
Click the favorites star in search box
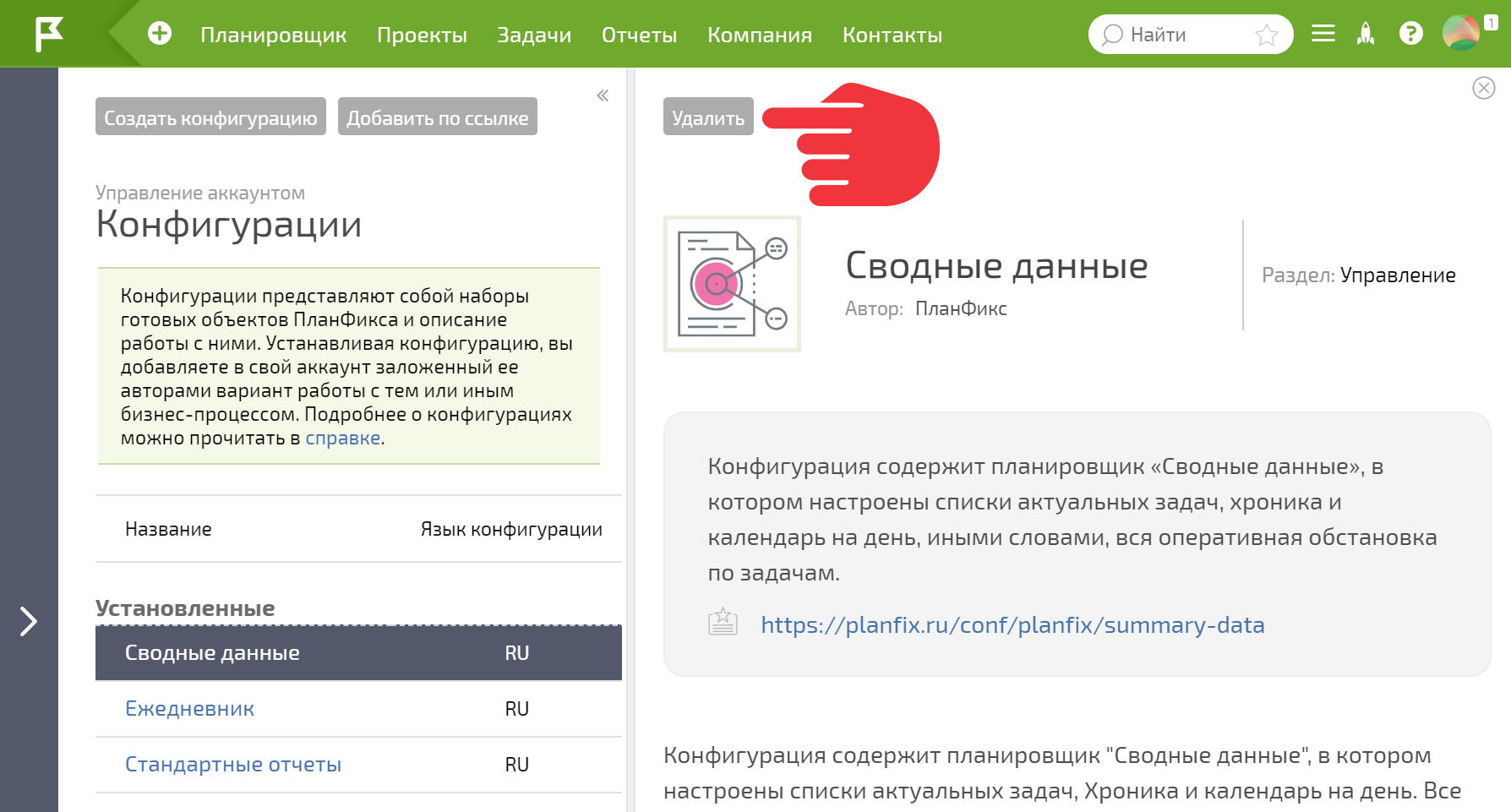coord(1266,35)
